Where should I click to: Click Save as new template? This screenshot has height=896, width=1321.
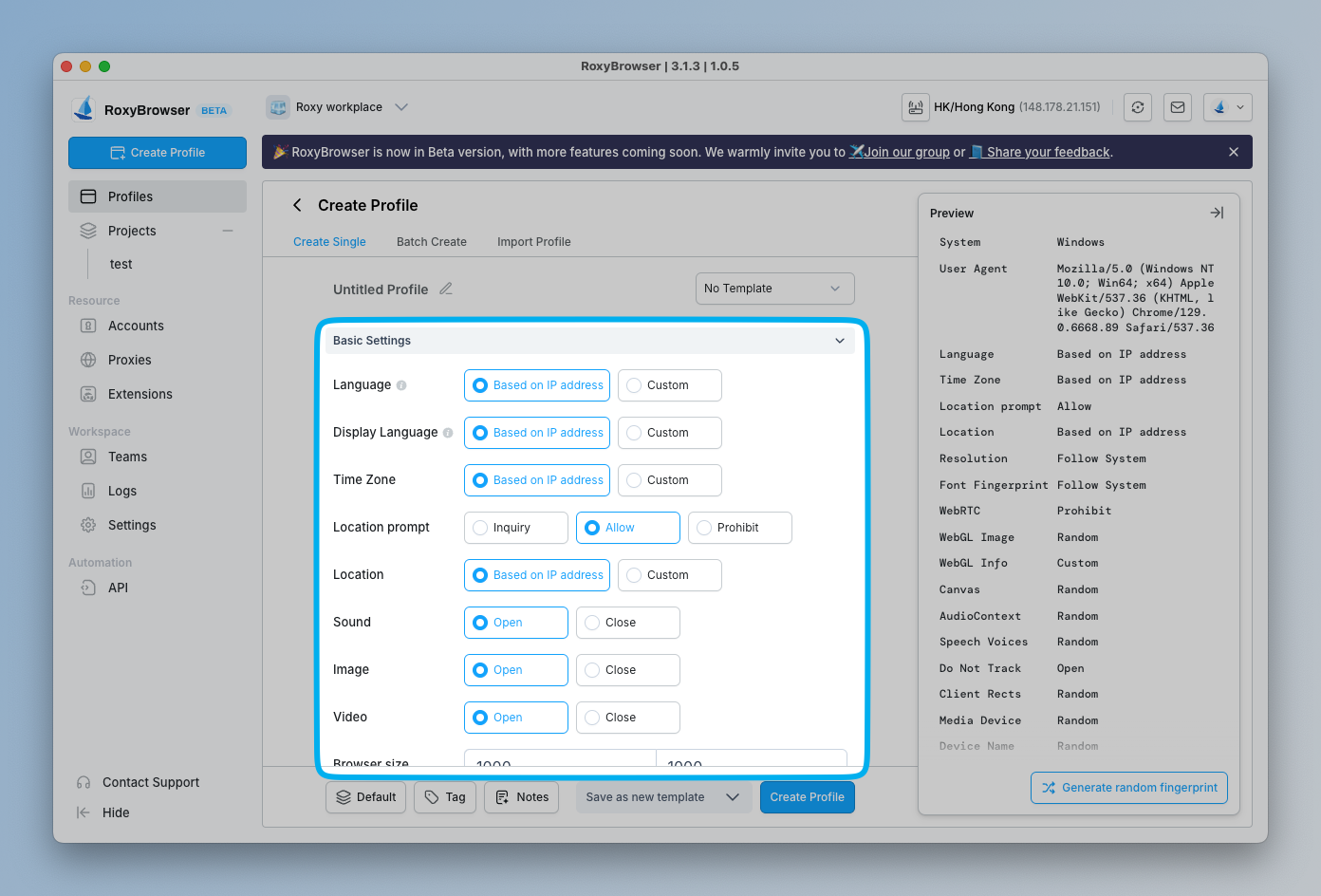645,797
